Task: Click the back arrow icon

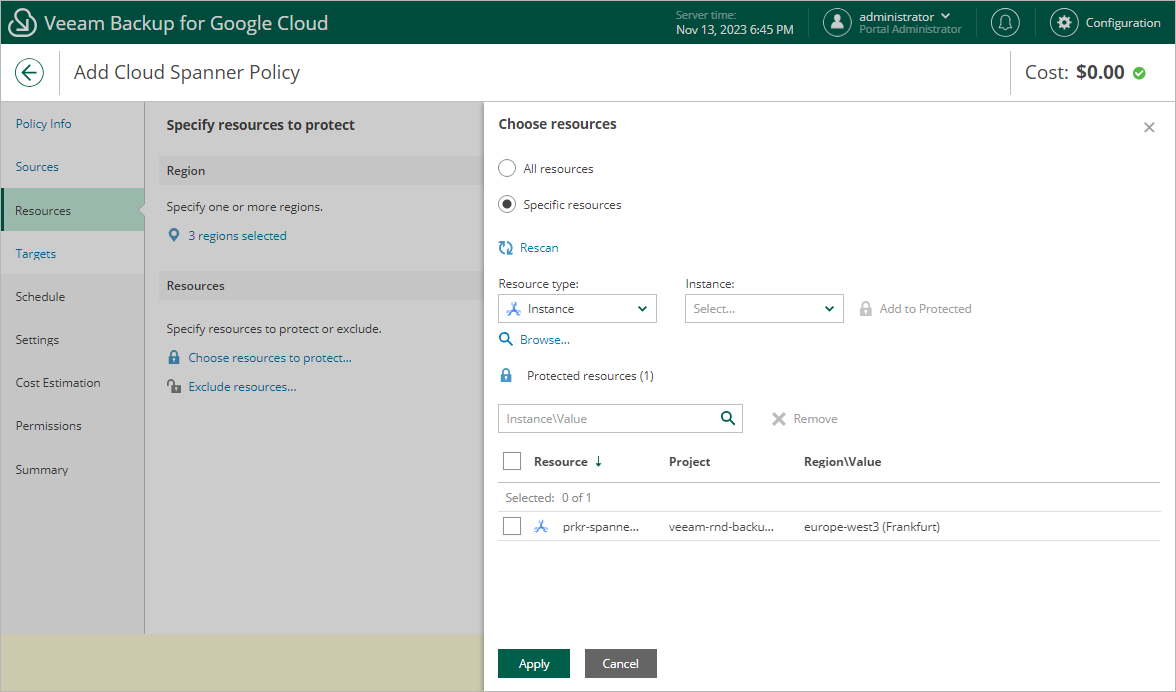Action: 29,72
